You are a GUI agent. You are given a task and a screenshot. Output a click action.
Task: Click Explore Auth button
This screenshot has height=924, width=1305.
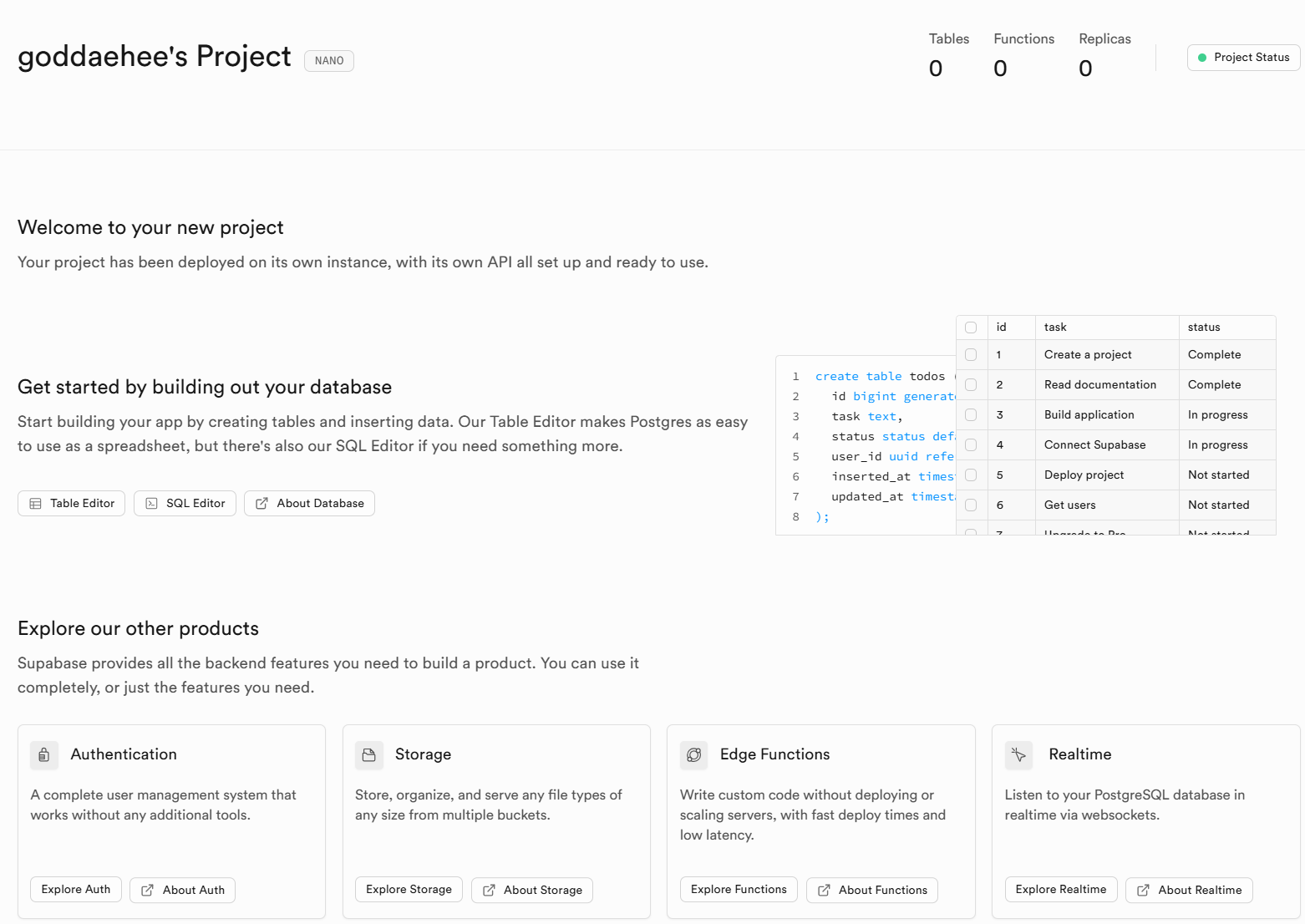76,890
